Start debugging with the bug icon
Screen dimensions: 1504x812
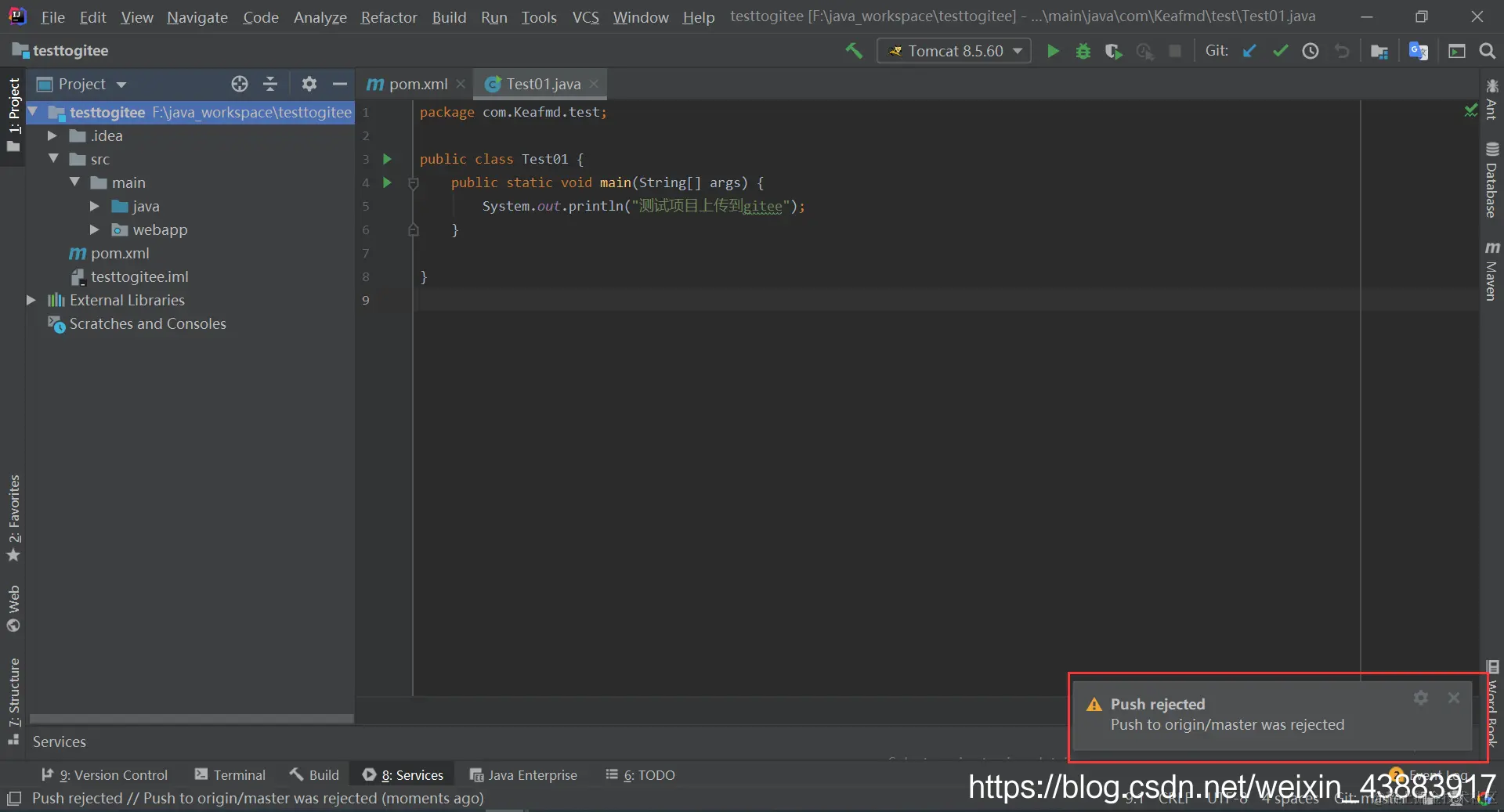point(1083,51)
